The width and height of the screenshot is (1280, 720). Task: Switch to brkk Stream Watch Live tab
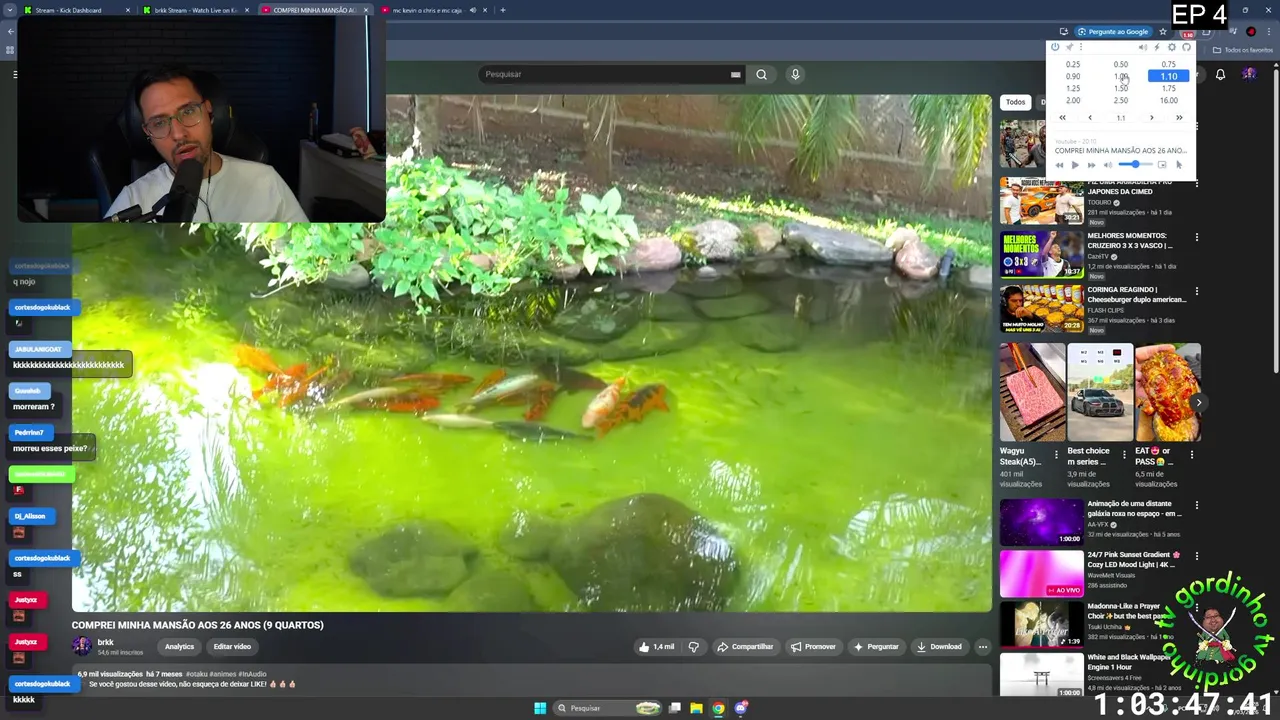tap(190, 10)
